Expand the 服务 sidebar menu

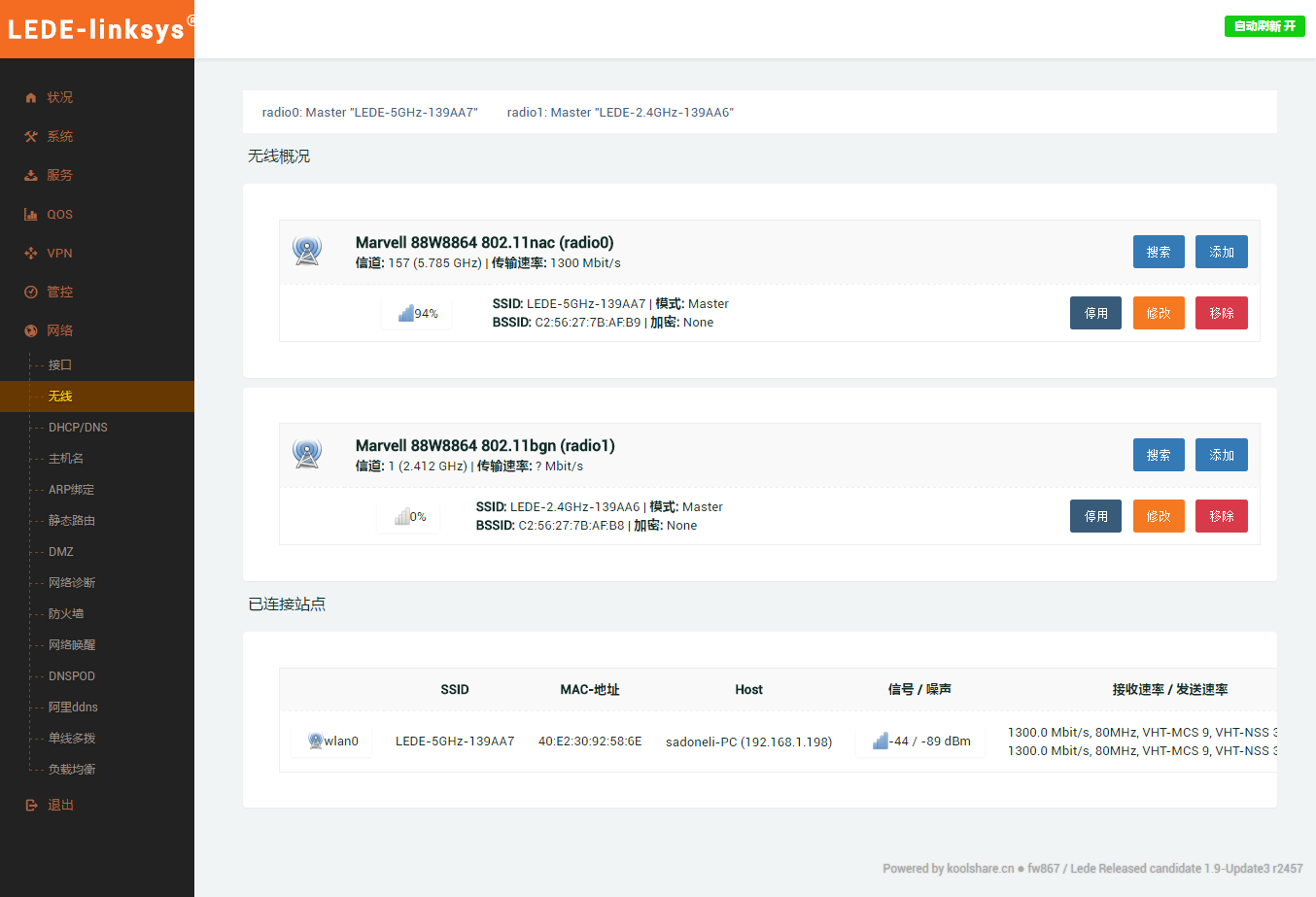[59, 175]
